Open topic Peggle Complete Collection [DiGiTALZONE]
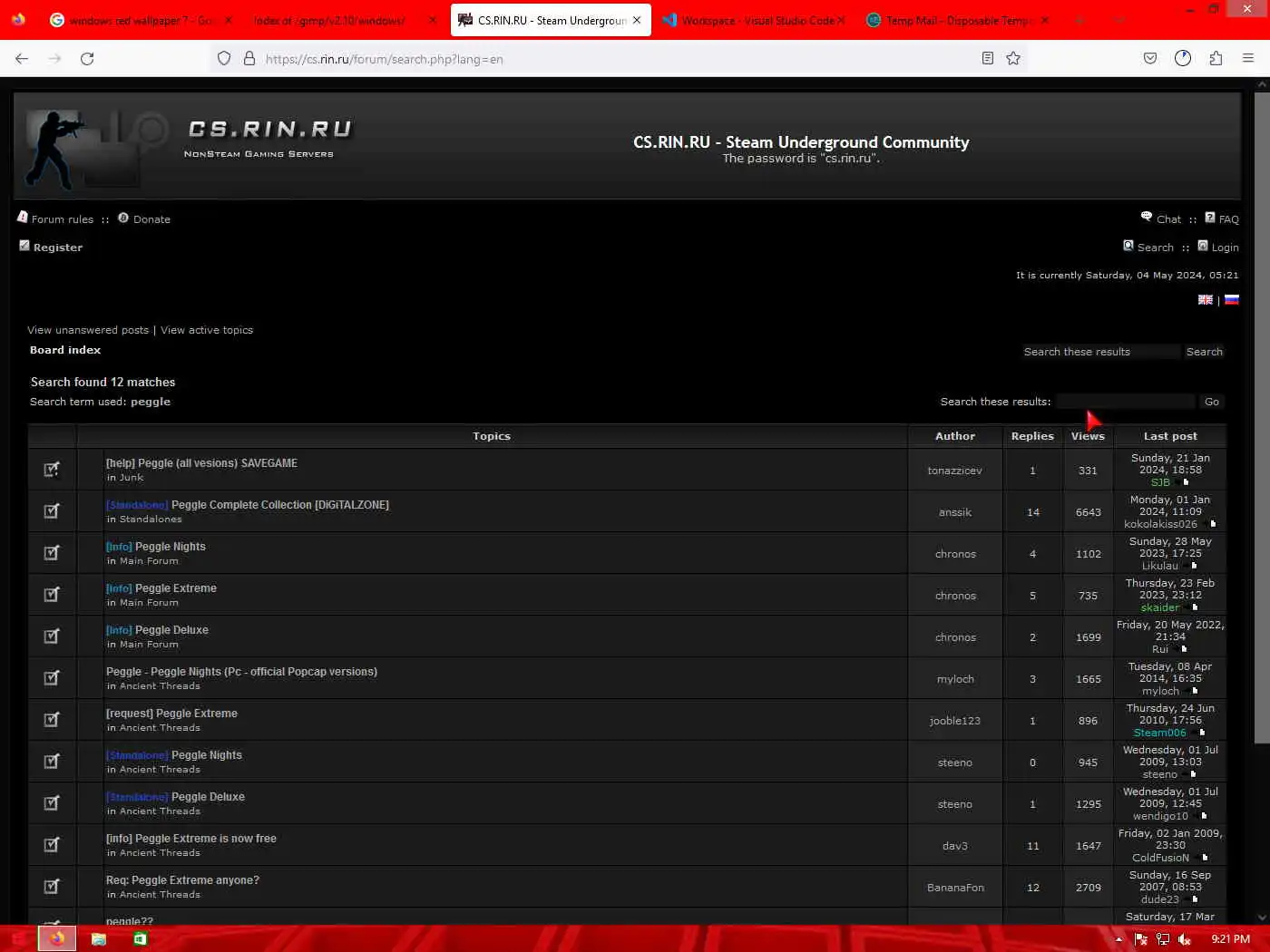This screenshot has height=952, width=1270. pyautogui.click(x=280, y=505)
